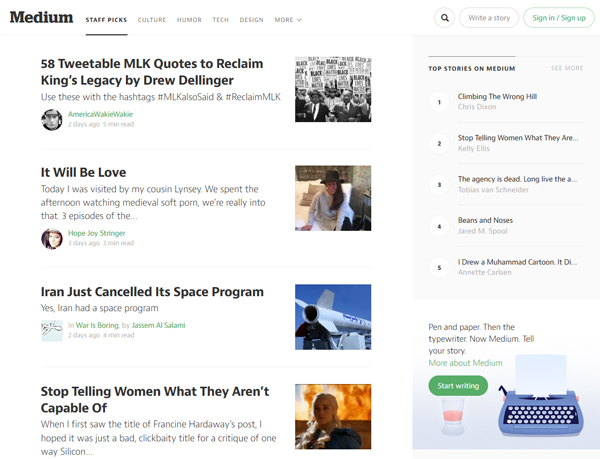Click the Sign in / Sign up button
600x459 pixels.
(x=558, y=18)
